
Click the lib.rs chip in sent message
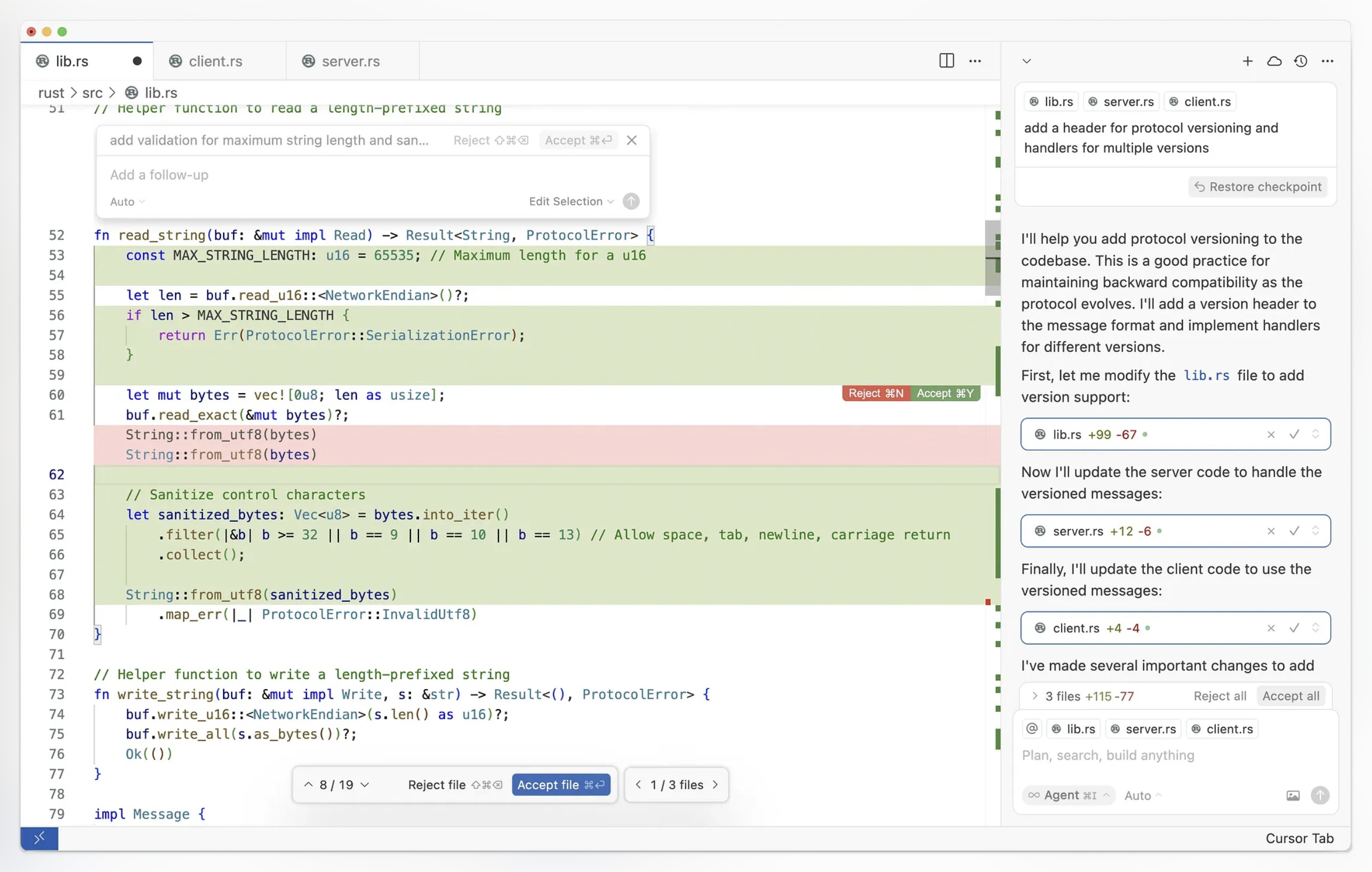[1052, 101]
